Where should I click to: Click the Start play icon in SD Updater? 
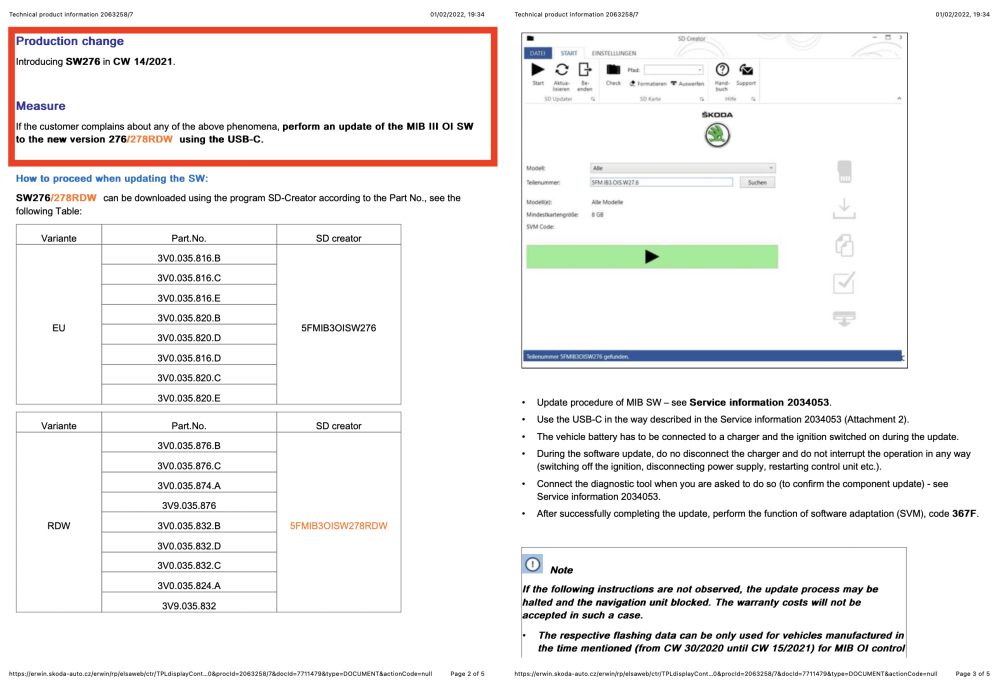(x=538, y=70)
